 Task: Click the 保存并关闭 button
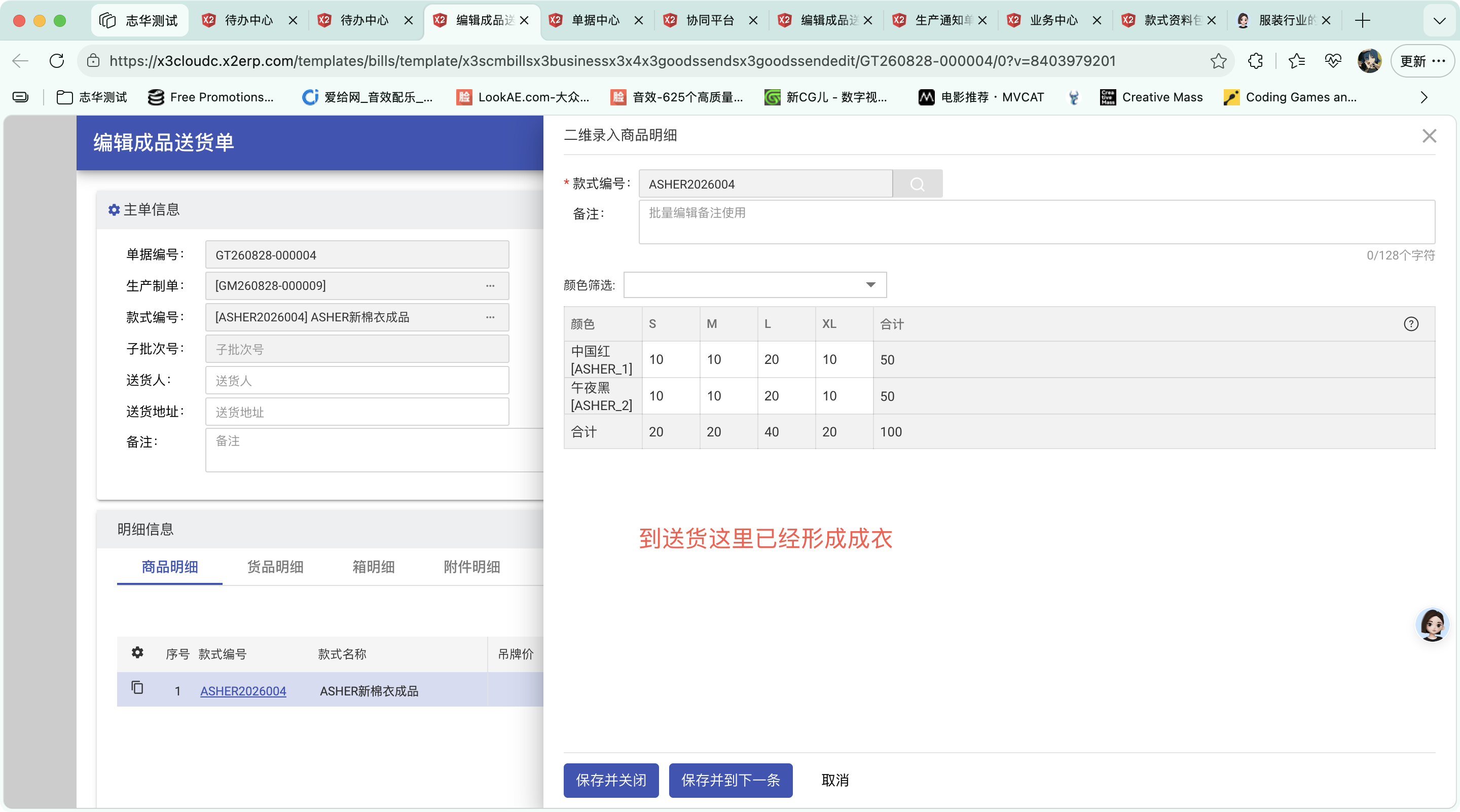(611, 780)
